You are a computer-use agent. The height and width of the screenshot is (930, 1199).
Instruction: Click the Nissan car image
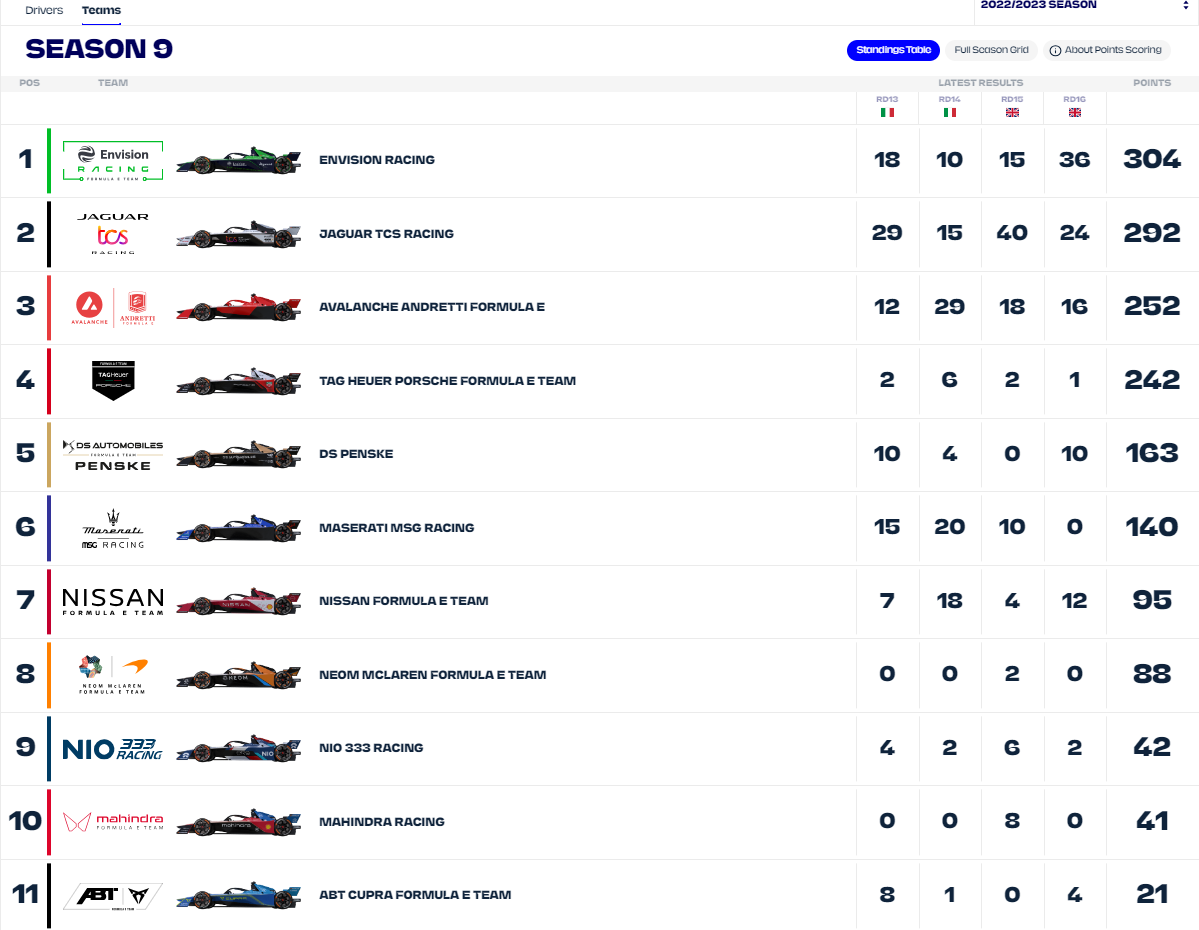pos(239,601)
